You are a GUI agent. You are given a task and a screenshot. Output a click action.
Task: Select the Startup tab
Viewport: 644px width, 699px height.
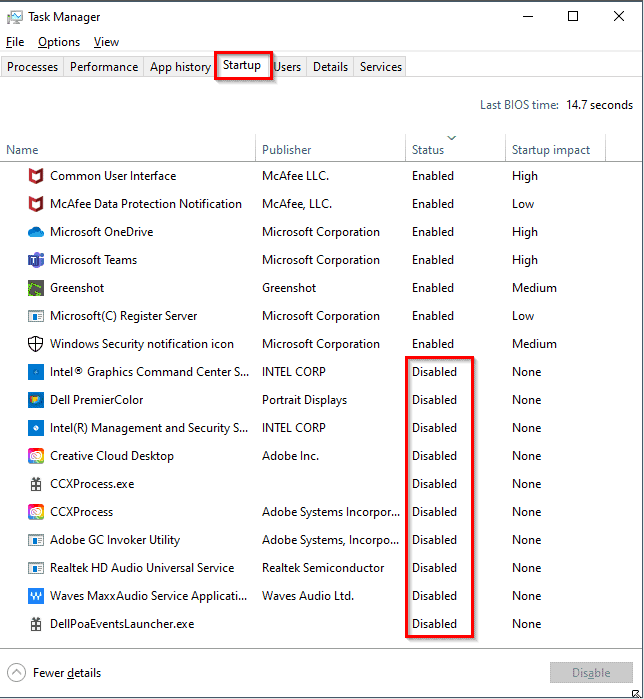click(242, 66)
